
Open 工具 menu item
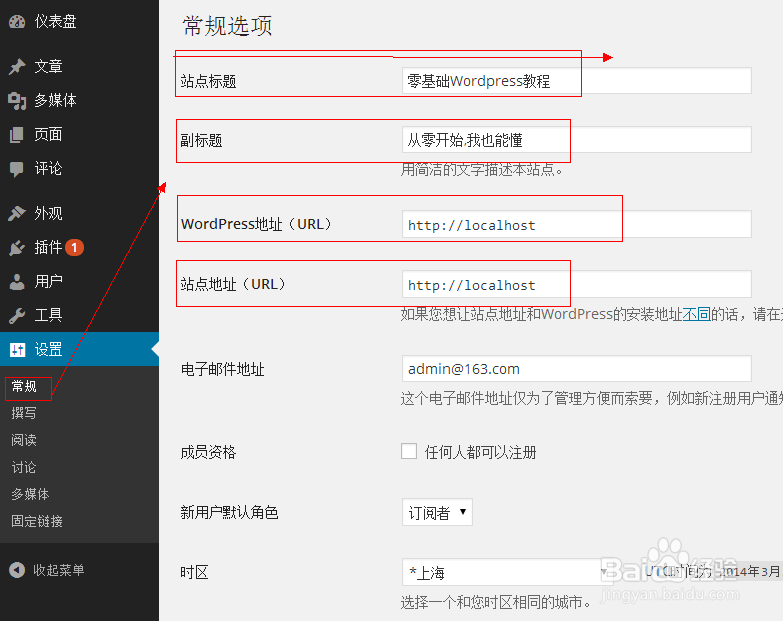(x=48, y=315)
